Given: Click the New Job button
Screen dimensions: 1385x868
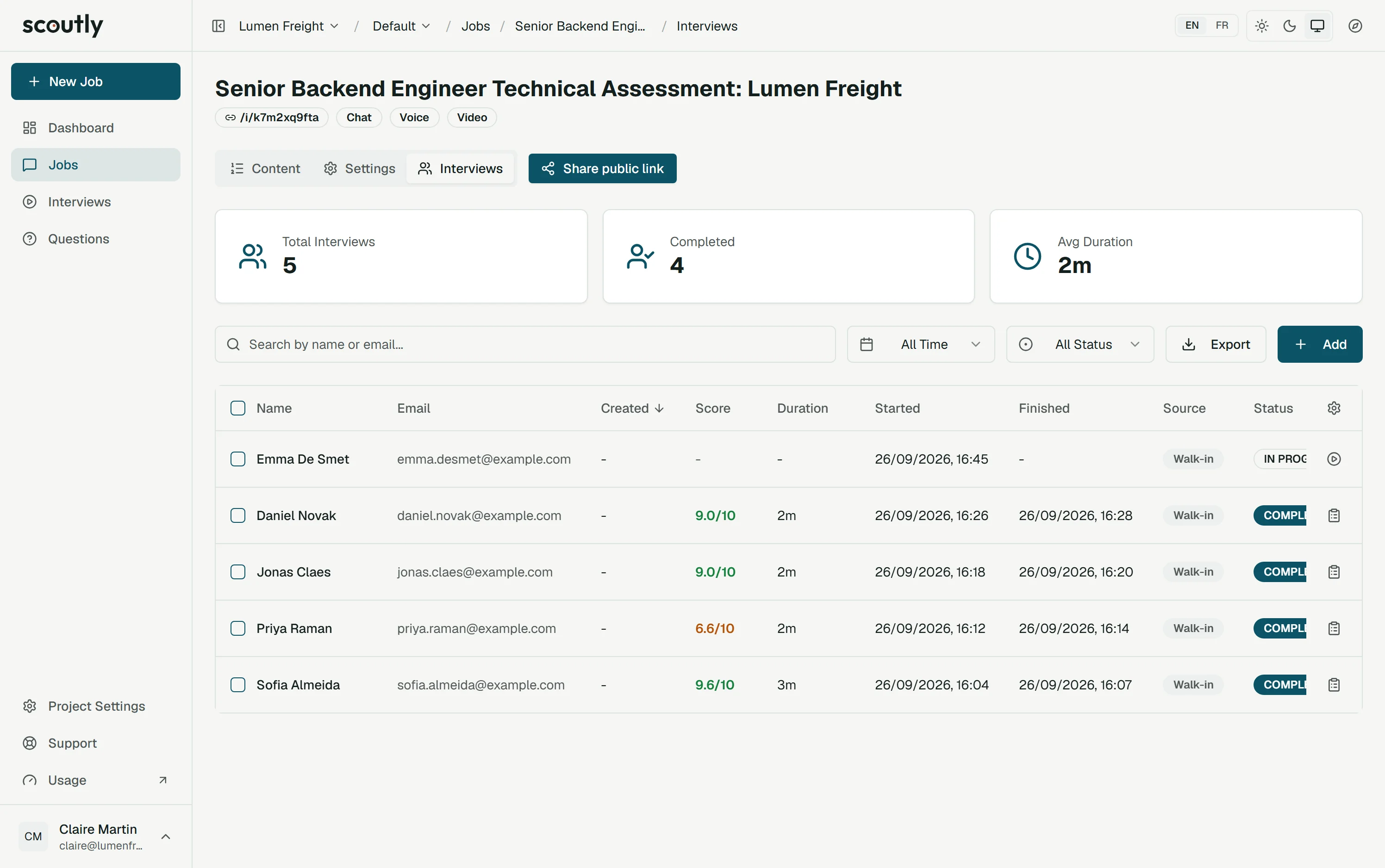Looking at the screenshot, I should point(95,81).
